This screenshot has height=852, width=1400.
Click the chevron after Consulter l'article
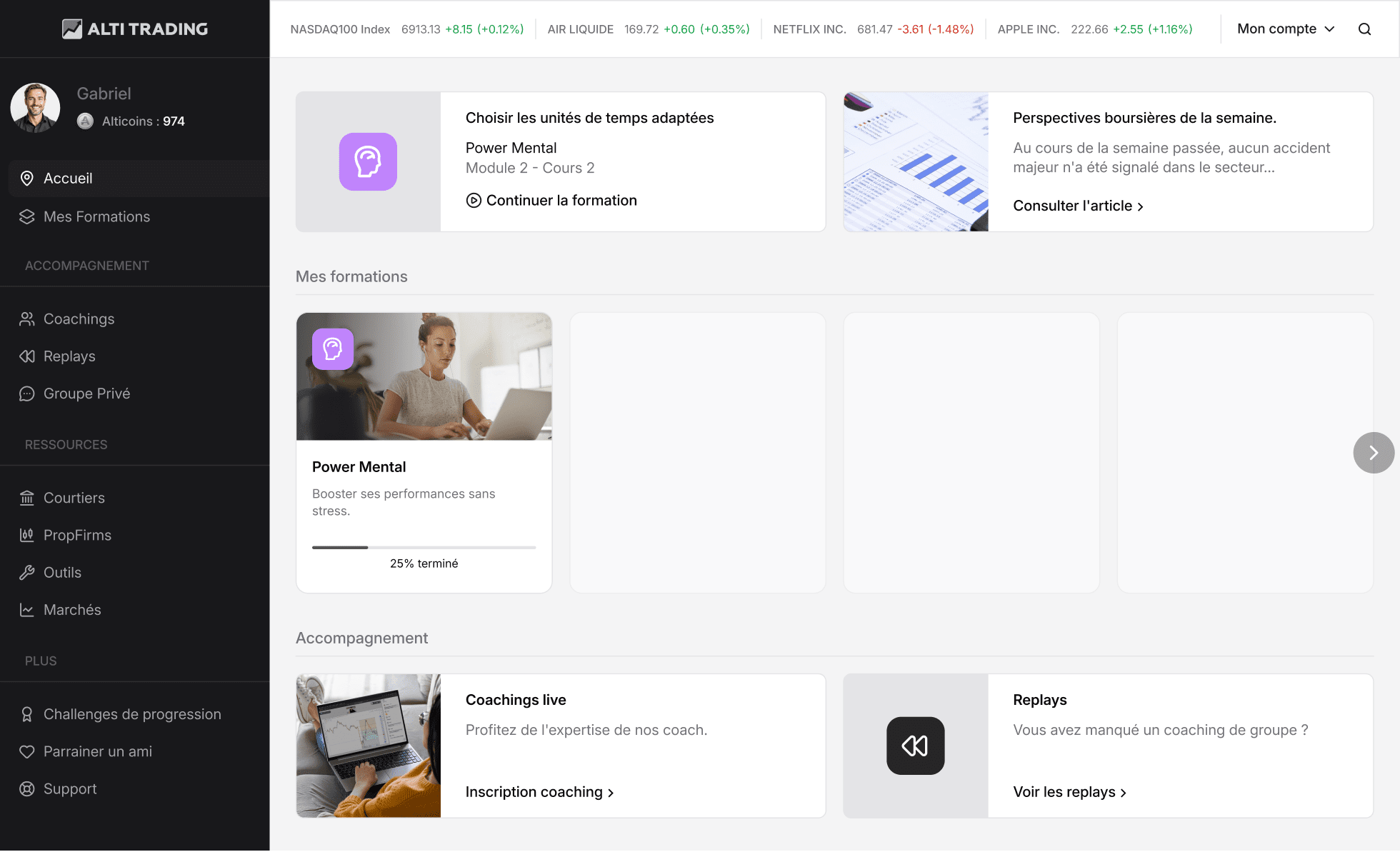click(x=1141, y=206)
